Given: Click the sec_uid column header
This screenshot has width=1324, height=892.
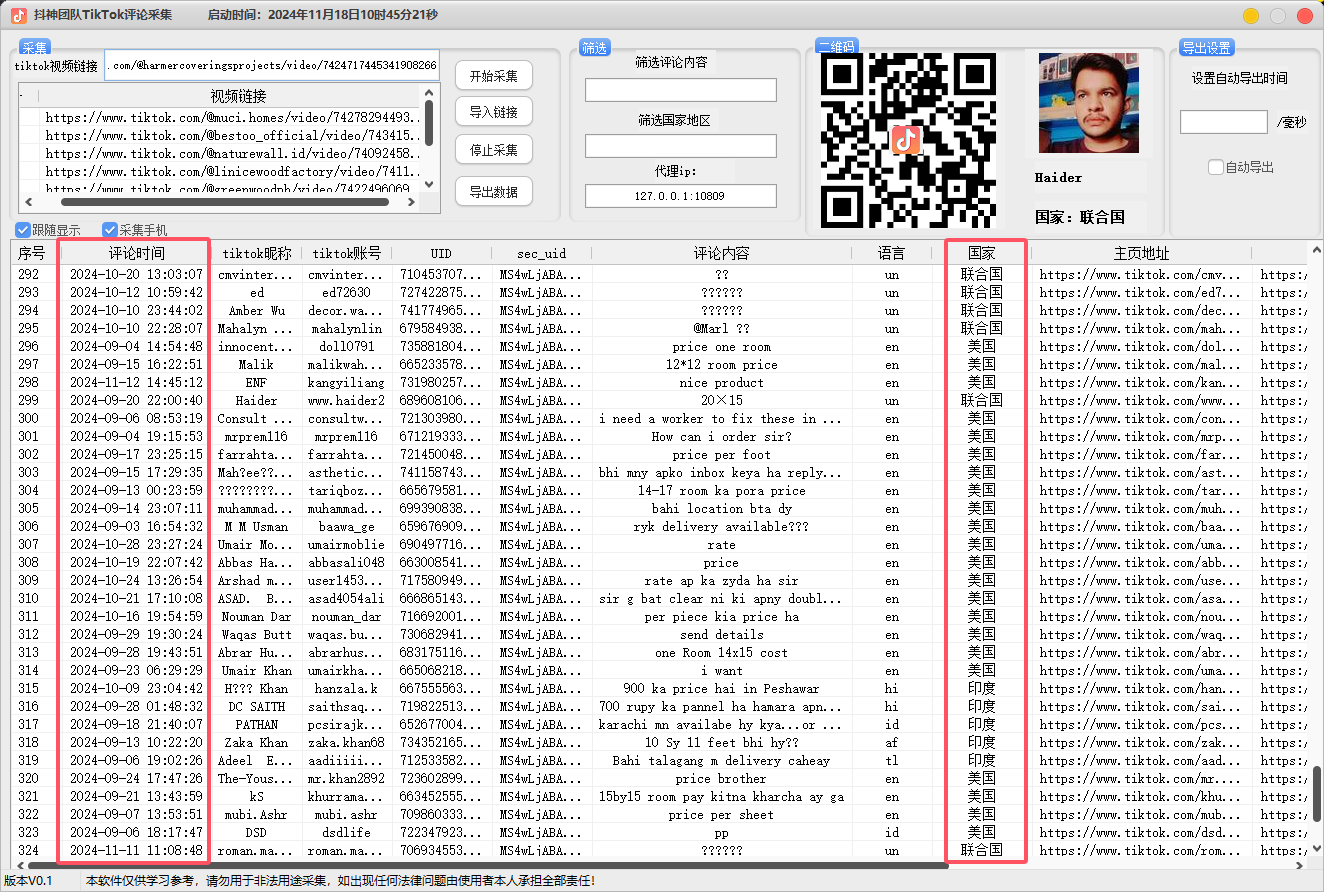Looking at the screenshot, I should pyautogui.click(x=542, y=253).
